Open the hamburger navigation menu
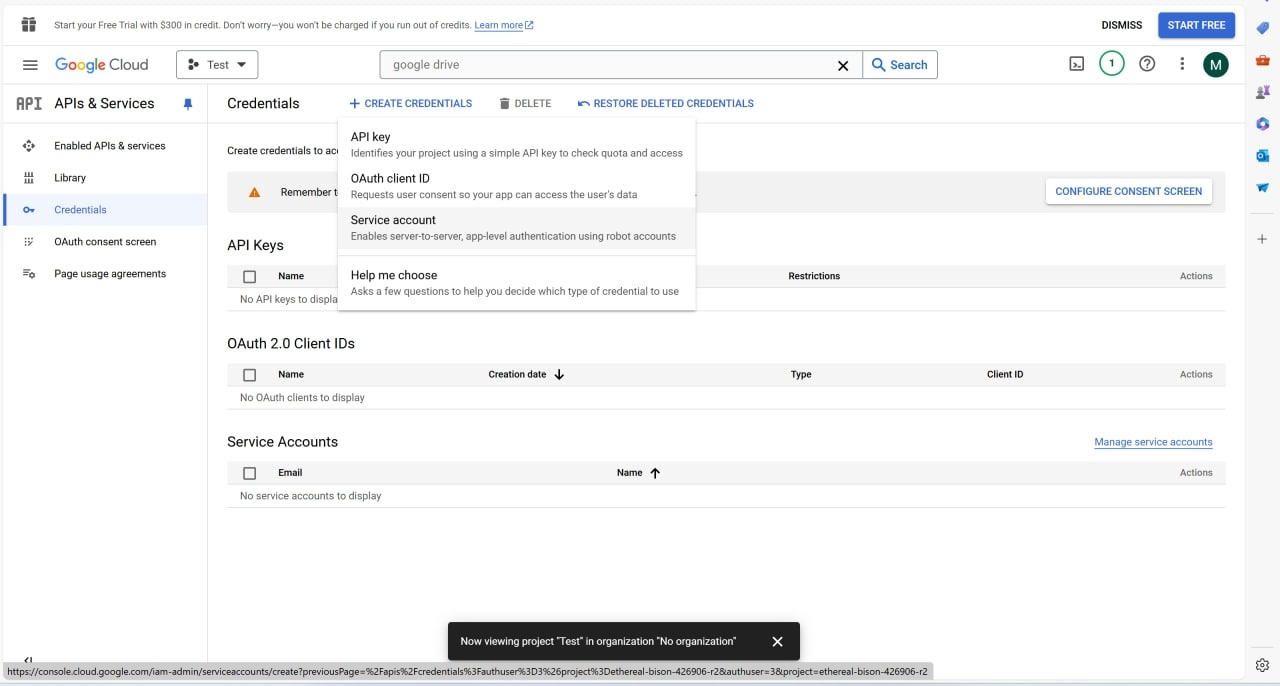This screenshot has height=686, width=1280. pos(30,65)
